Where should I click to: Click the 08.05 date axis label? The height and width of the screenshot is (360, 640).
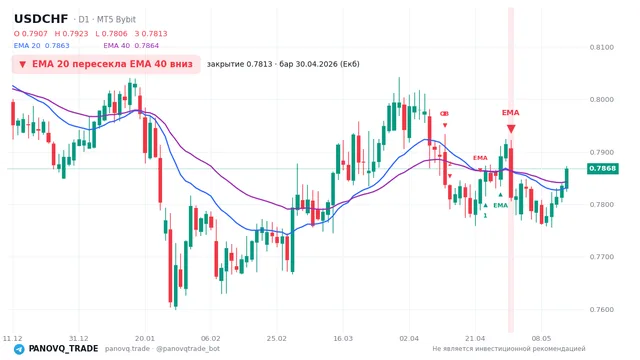click(541, 338)
